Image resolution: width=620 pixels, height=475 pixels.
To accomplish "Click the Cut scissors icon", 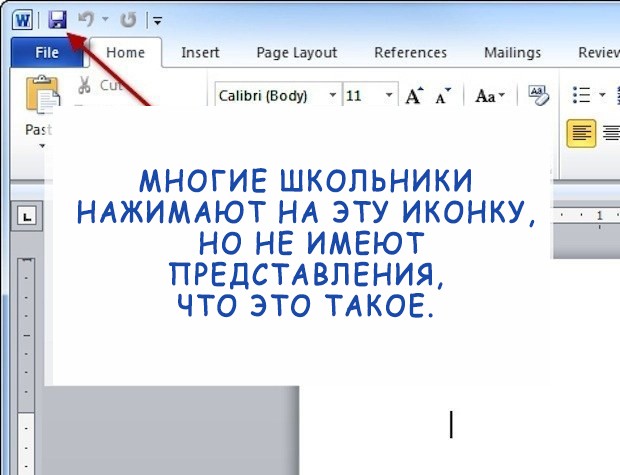I will (84, 85).
